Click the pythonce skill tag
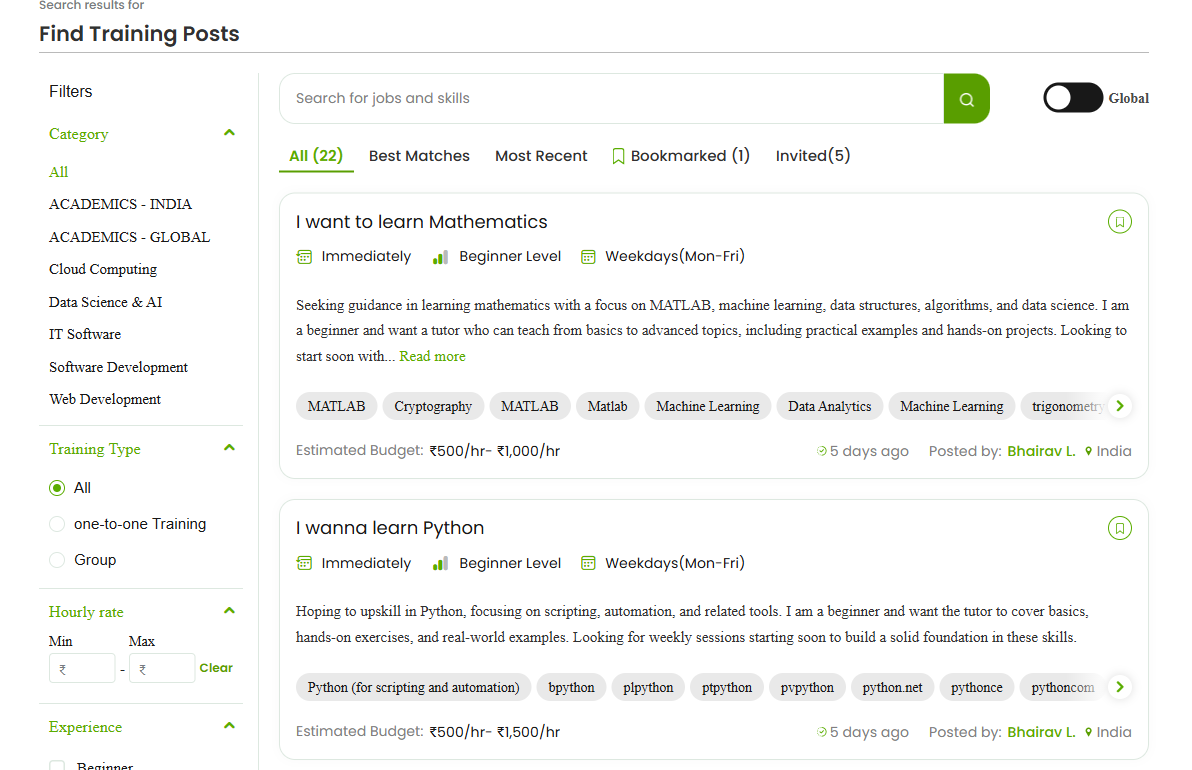Screen dimensions: 1192x770 click(x=977, y=688)
